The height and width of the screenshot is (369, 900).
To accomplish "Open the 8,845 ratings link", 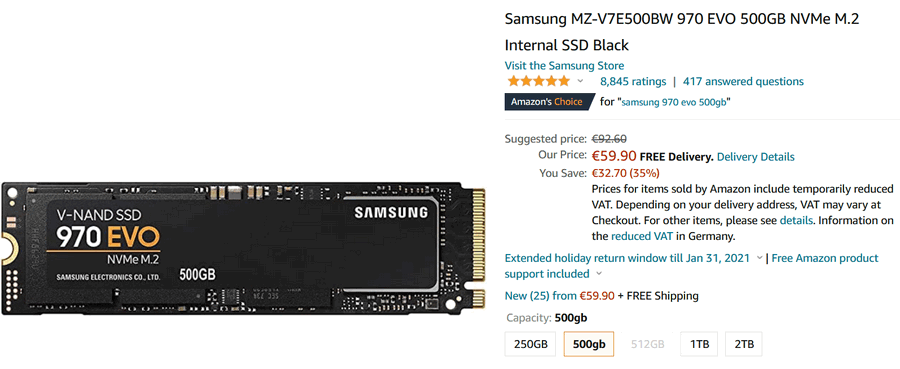I will (x=633, y=81).
